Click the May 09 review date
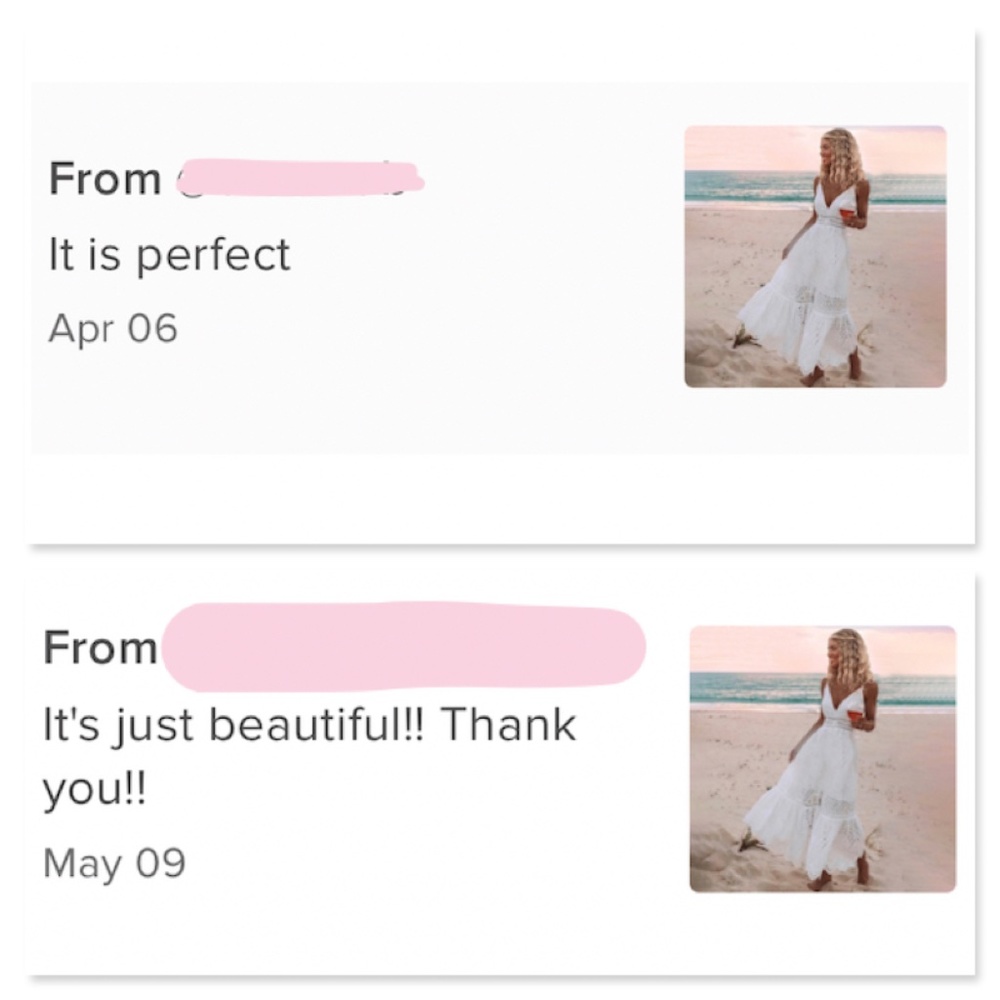 coord(114,862)
